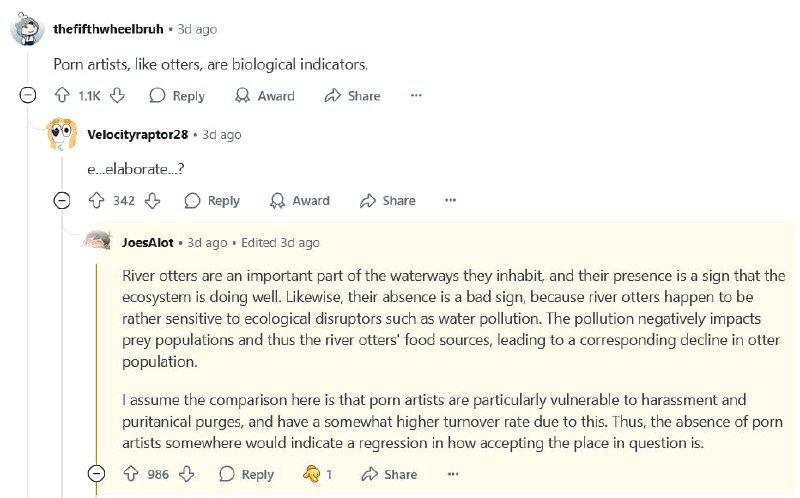This screenshot has height=498, width=800.
Task: Collapse Velocityraptor28's comment thread
Action: pyautogui.click(x=62, y=201)
